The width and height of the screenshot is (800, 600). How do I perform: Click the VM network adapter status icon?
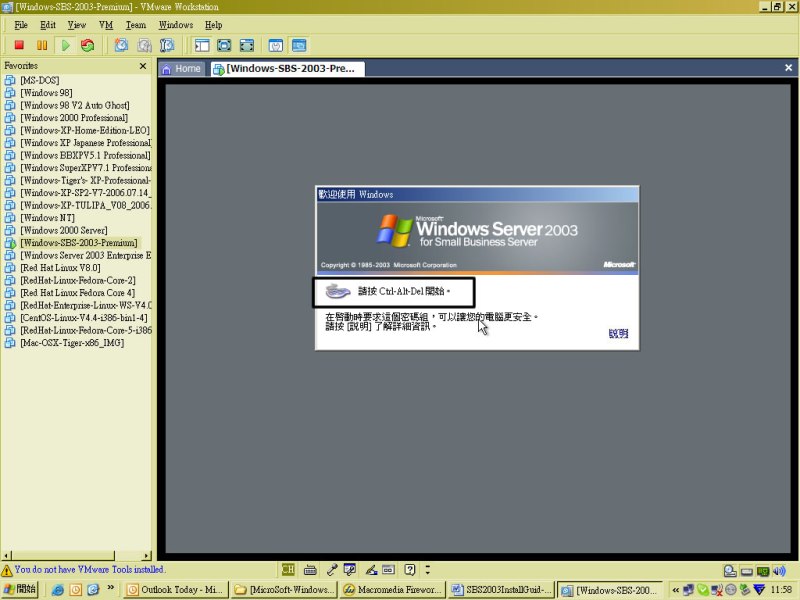pyautogui.click(x=763, y=571)
